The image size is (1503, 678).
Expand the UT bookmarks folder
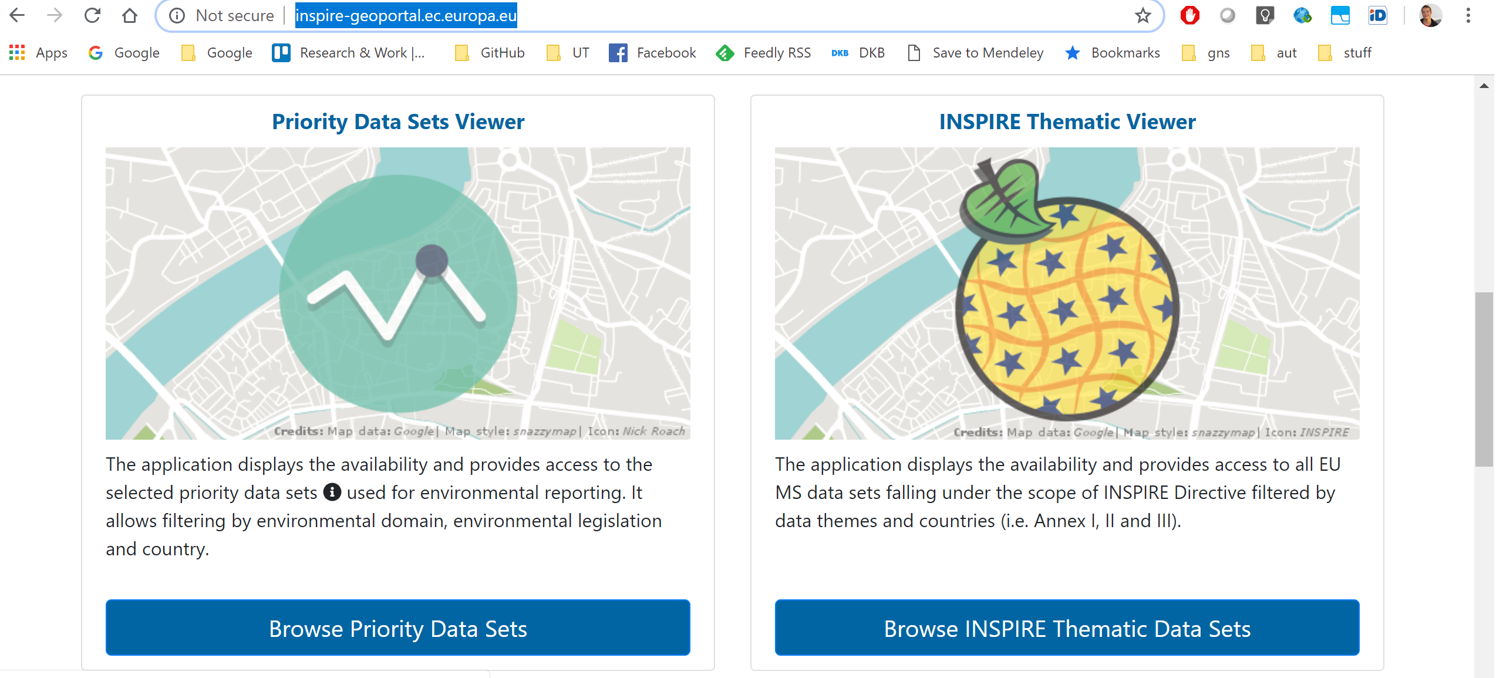coord(567,53)
